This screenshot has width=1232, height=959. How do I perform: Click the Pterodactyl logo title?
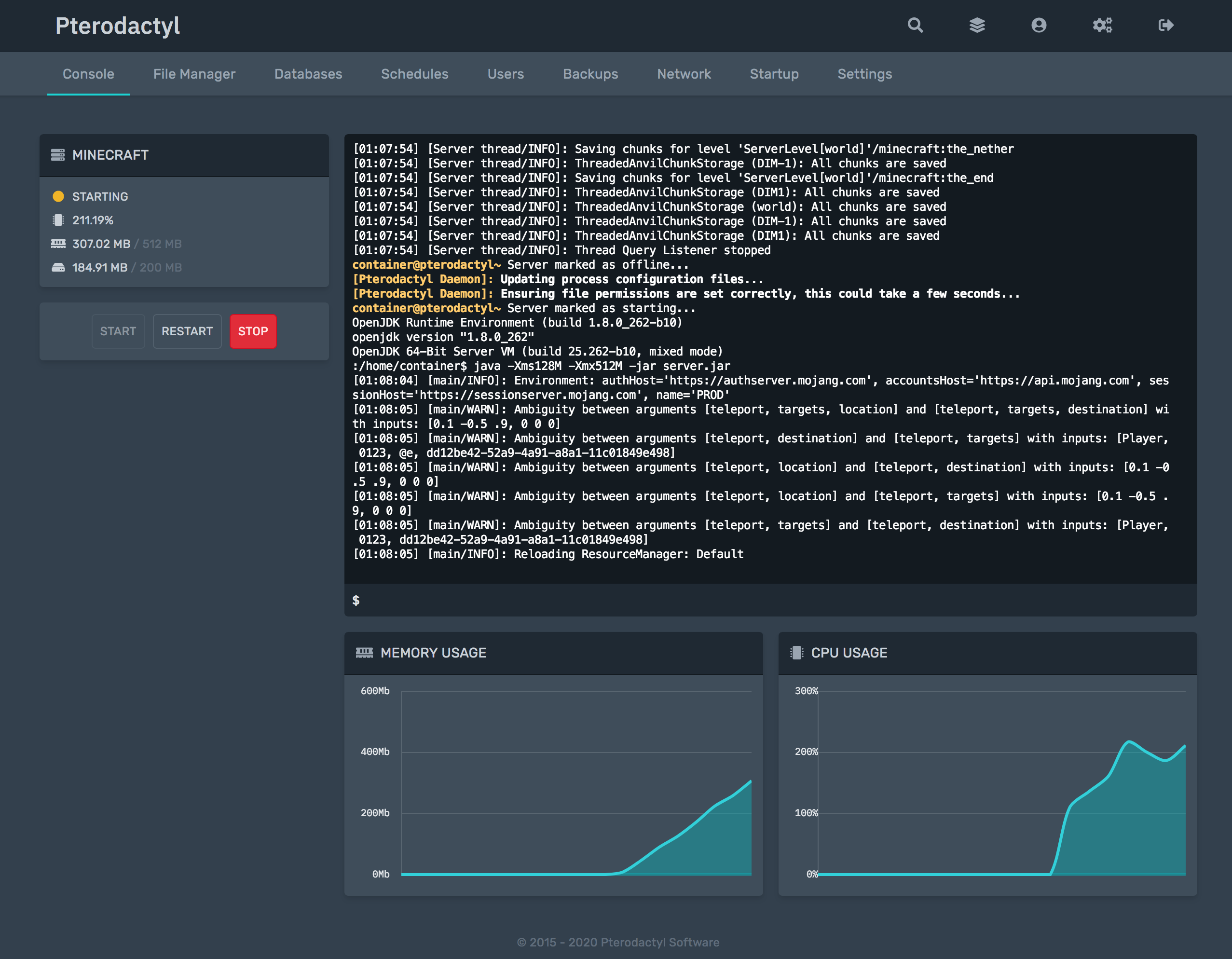[x=117, y=26]
